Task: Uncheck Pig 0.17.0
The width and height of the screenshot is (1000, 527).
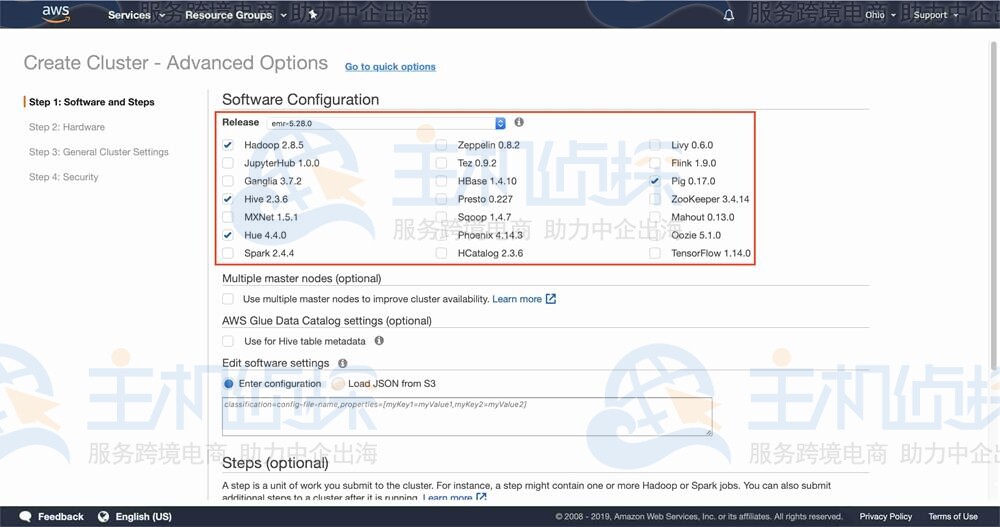Action: (x=655, y=181)
